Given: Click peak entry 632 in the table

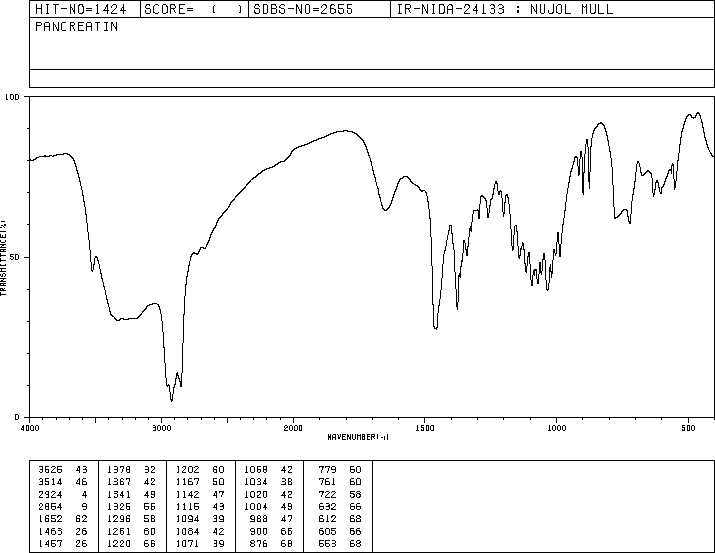Looking at the screenshot, I should click(327, 506).
